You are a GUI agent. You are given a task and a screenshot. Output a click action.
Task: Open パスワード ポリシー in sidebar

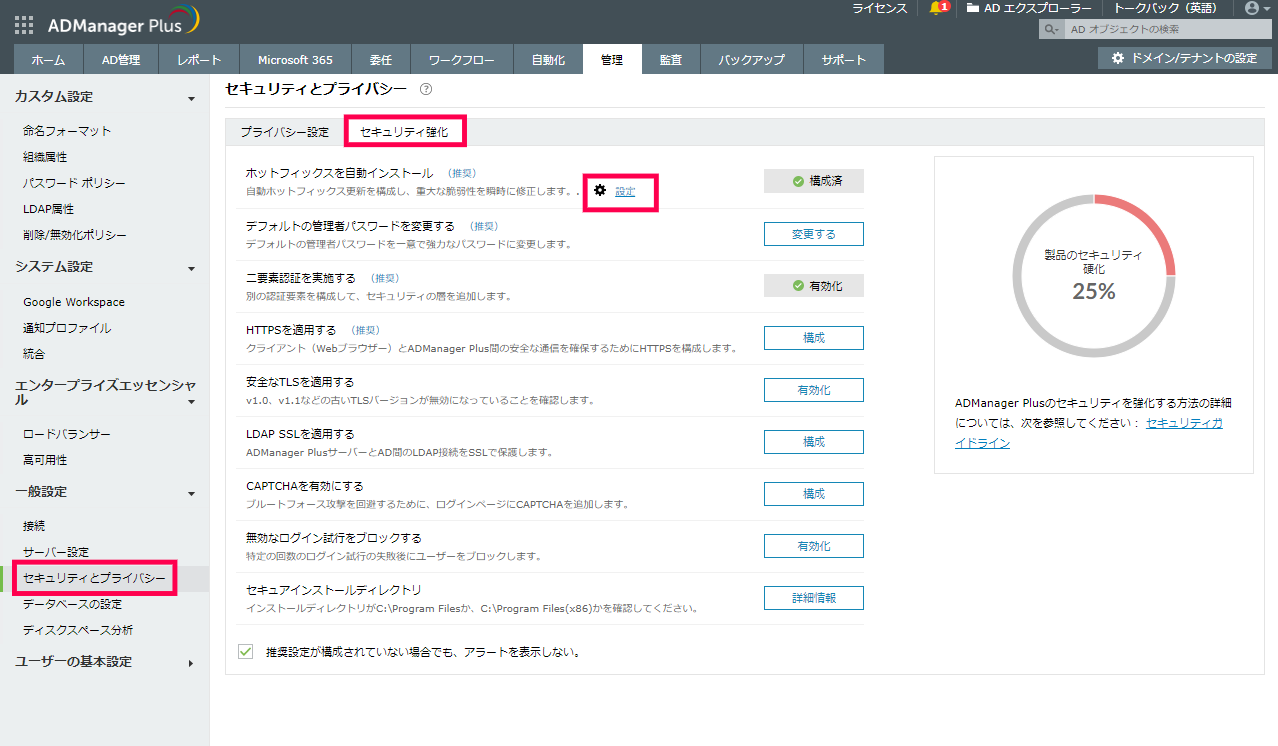pyautogui.click(x=74, y=183)
